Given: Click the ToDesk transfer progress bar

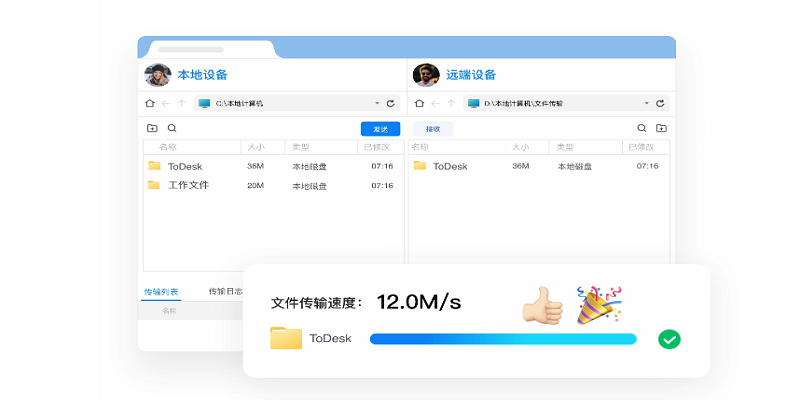Looking at the screenshot, I should (x=503, y=339).
